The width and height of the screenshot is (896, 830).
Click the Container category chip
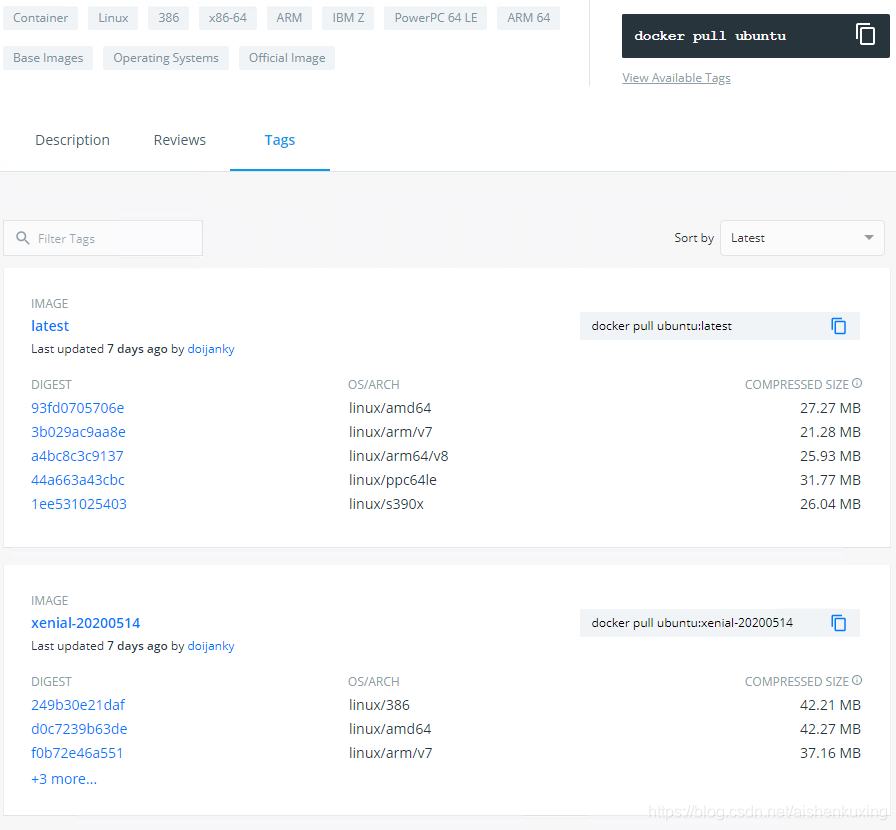[41, 18]
